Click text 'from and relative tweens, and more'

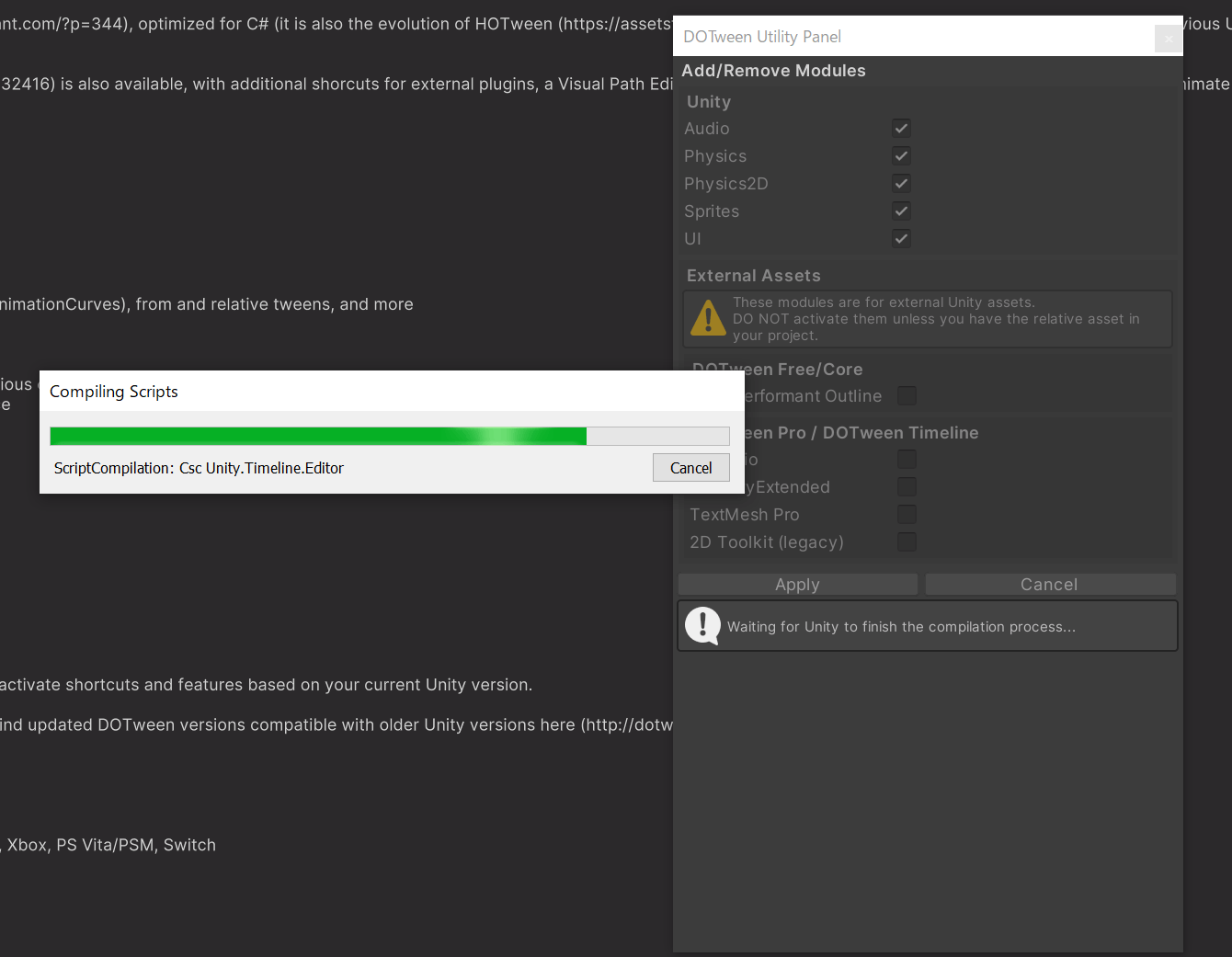click(x=275, y=304)
